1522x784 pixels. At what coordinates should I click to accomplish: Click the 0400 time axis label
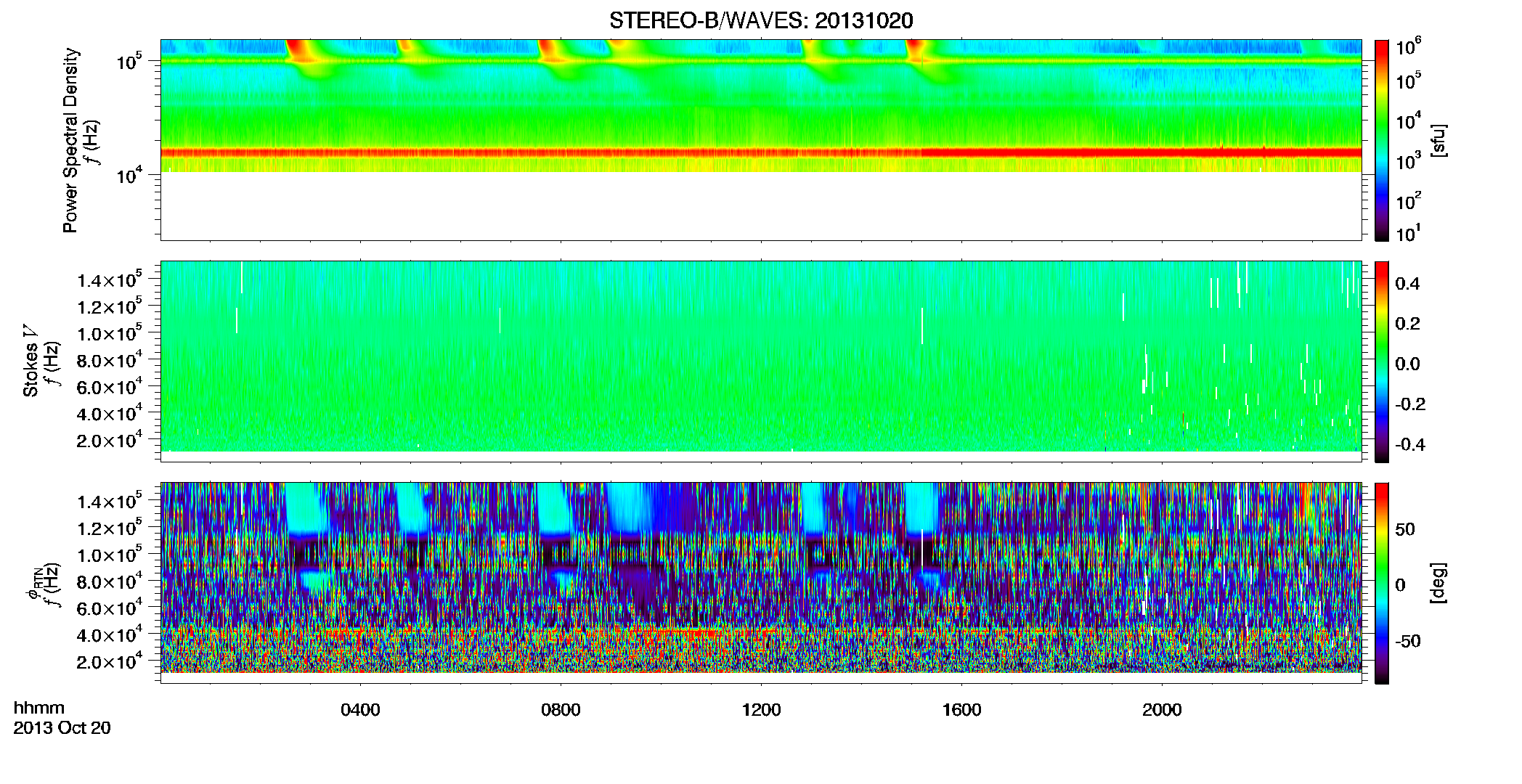click(x=360, y=710)
